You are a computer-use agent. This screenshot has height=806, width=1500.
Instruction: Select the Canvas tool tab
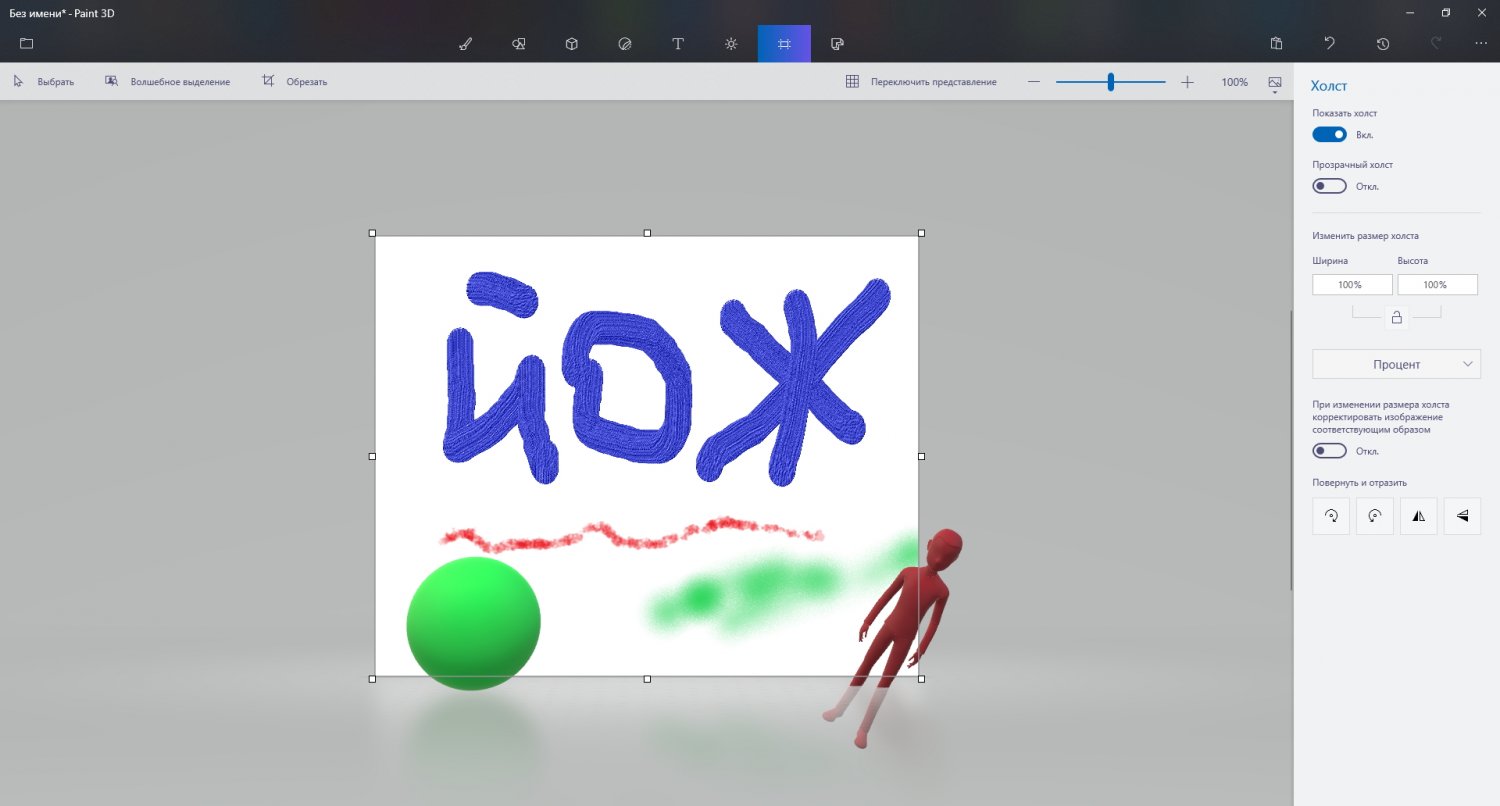[x=784, y=44]
